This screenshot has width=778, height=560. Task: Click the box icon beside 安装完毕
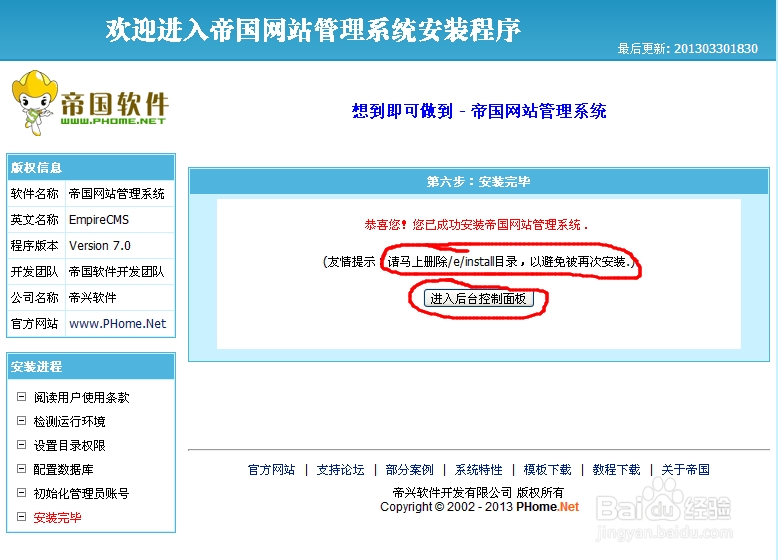[21, 516]
